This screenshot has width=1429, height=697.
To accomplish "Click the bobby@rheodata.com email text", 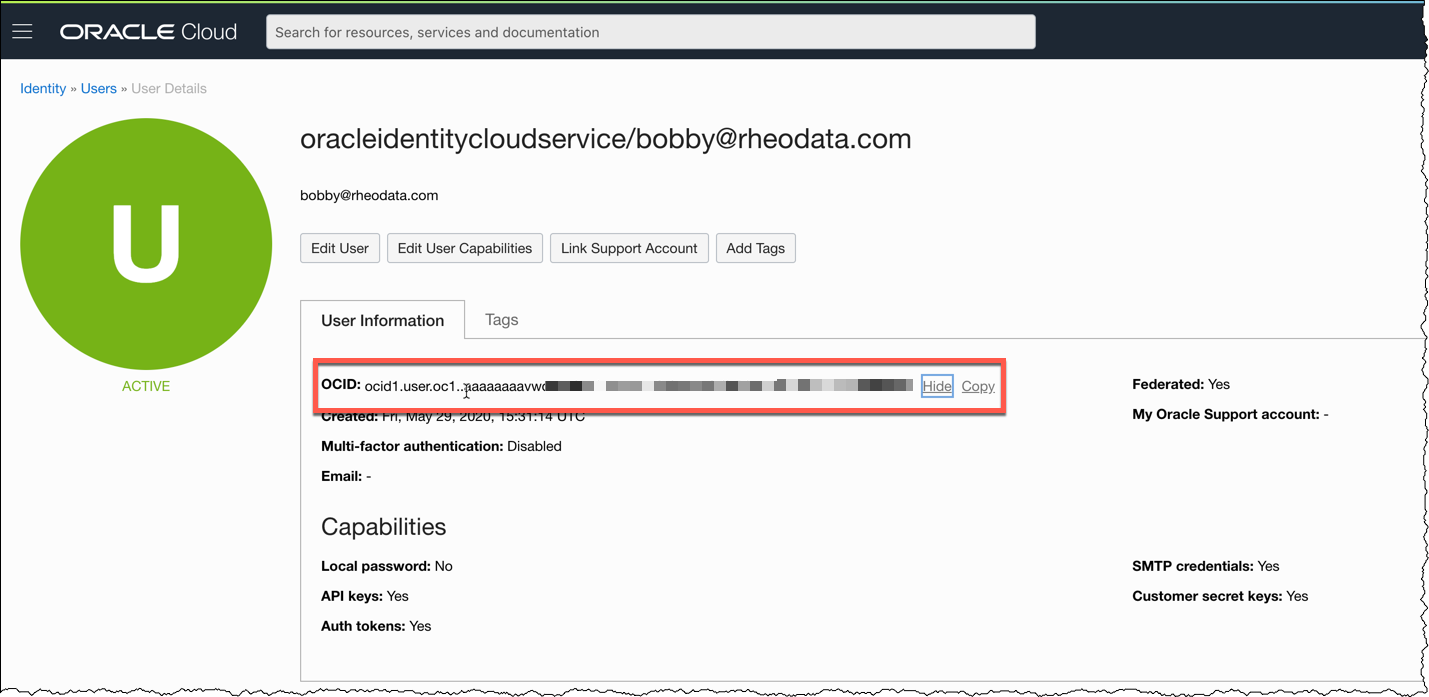I will tap(368, 195).
